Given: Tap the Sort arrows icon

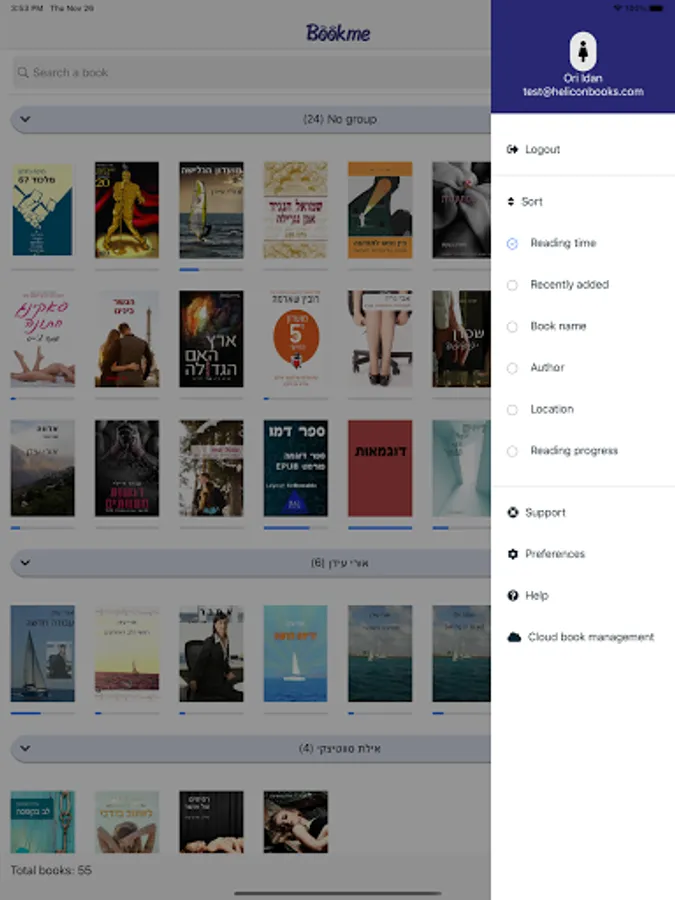Looking at the screenshot, I should tap(511, 201).
